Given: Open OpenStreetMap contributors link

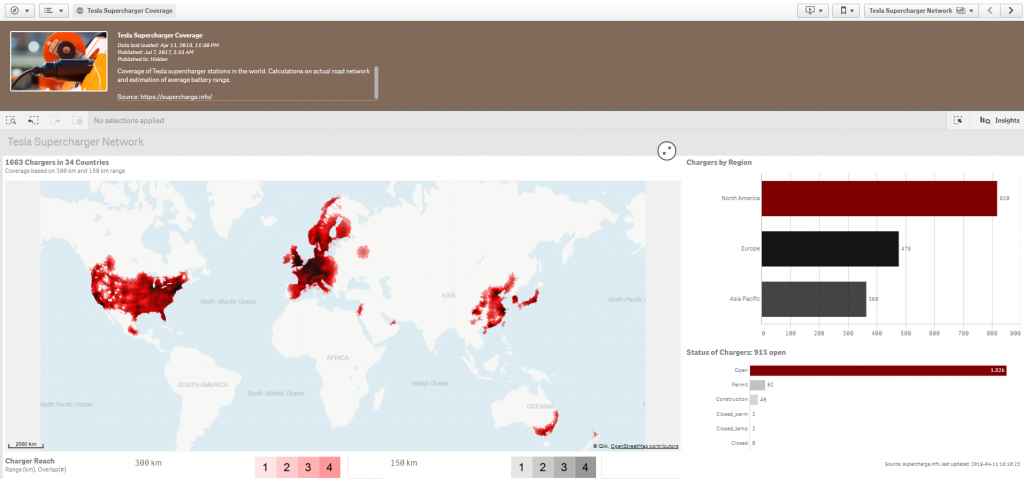Looking at the screenshot, I should [x=644, y=446].
